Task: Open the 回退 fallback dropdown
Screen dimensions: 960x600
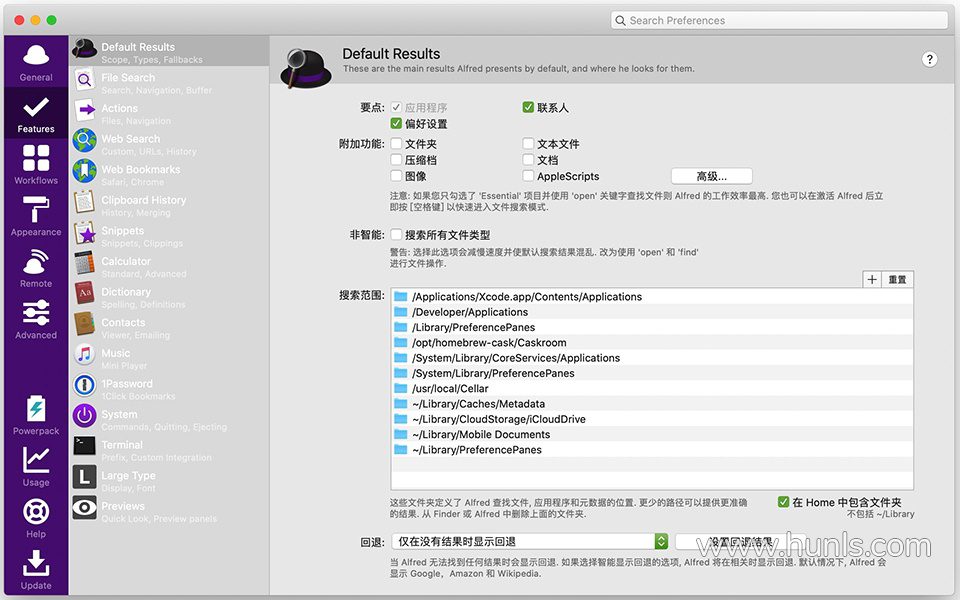Action: (x=529, y=541)
